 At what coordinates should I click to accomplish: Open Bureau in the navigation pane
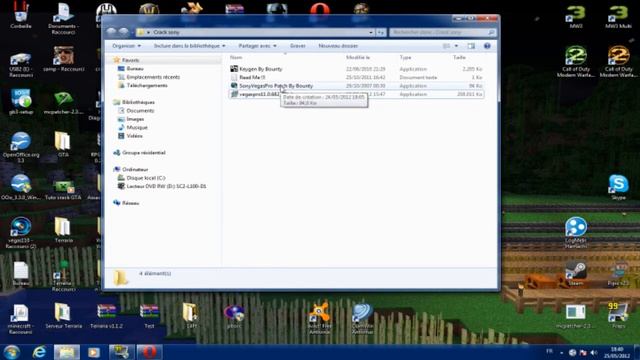135,69
